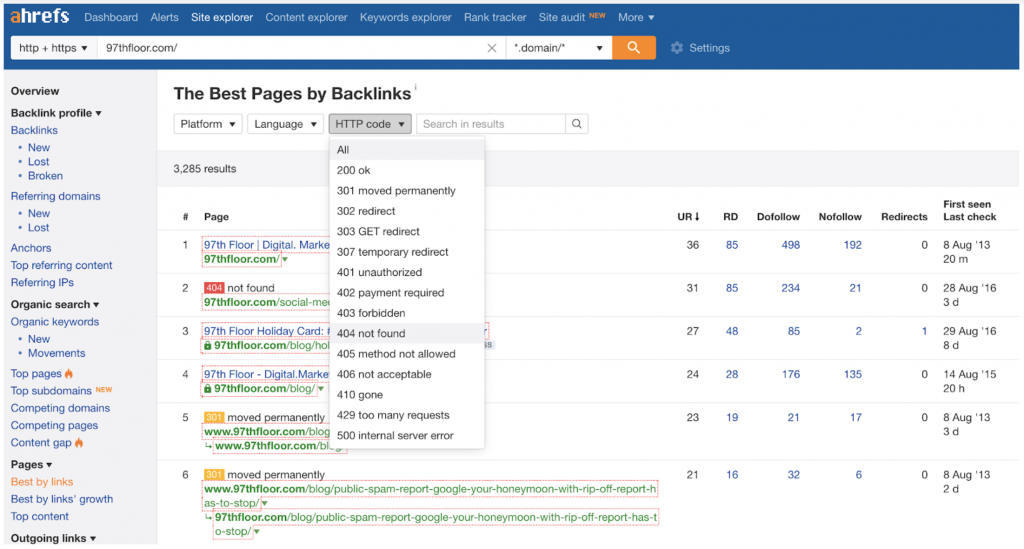Select 401 unauthorized option
Screen dimensions: 1024x549
(407, 272)
